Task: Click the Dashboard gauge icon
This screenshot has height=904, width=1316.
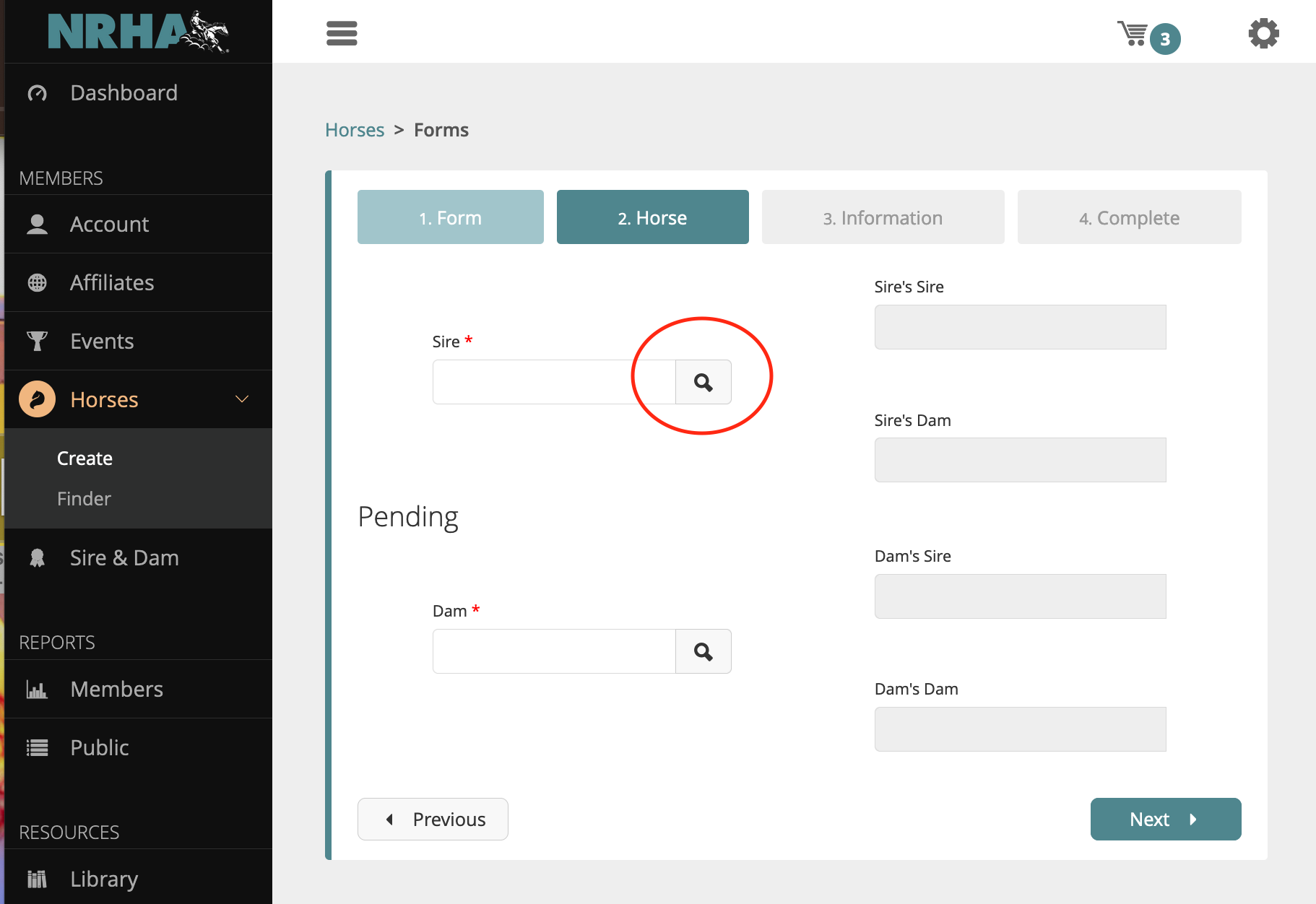Action: click(x=38, y=93)
